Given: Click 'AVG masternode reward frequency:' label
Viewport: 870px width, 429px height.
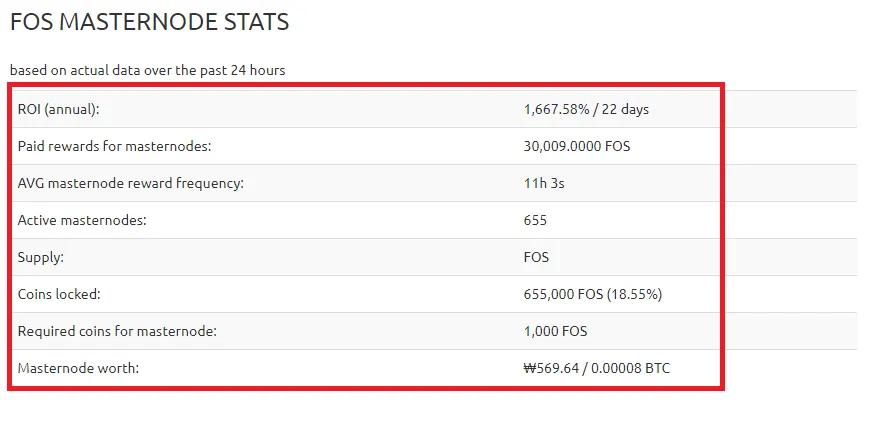Looking at the screenshot, I should click(x=130, y=183).
